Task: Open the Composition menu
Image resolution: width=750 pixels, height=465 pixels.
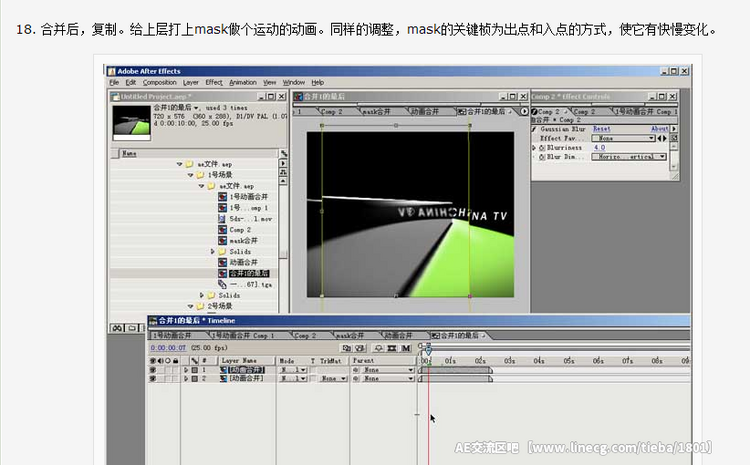Action: pos(159,82)
